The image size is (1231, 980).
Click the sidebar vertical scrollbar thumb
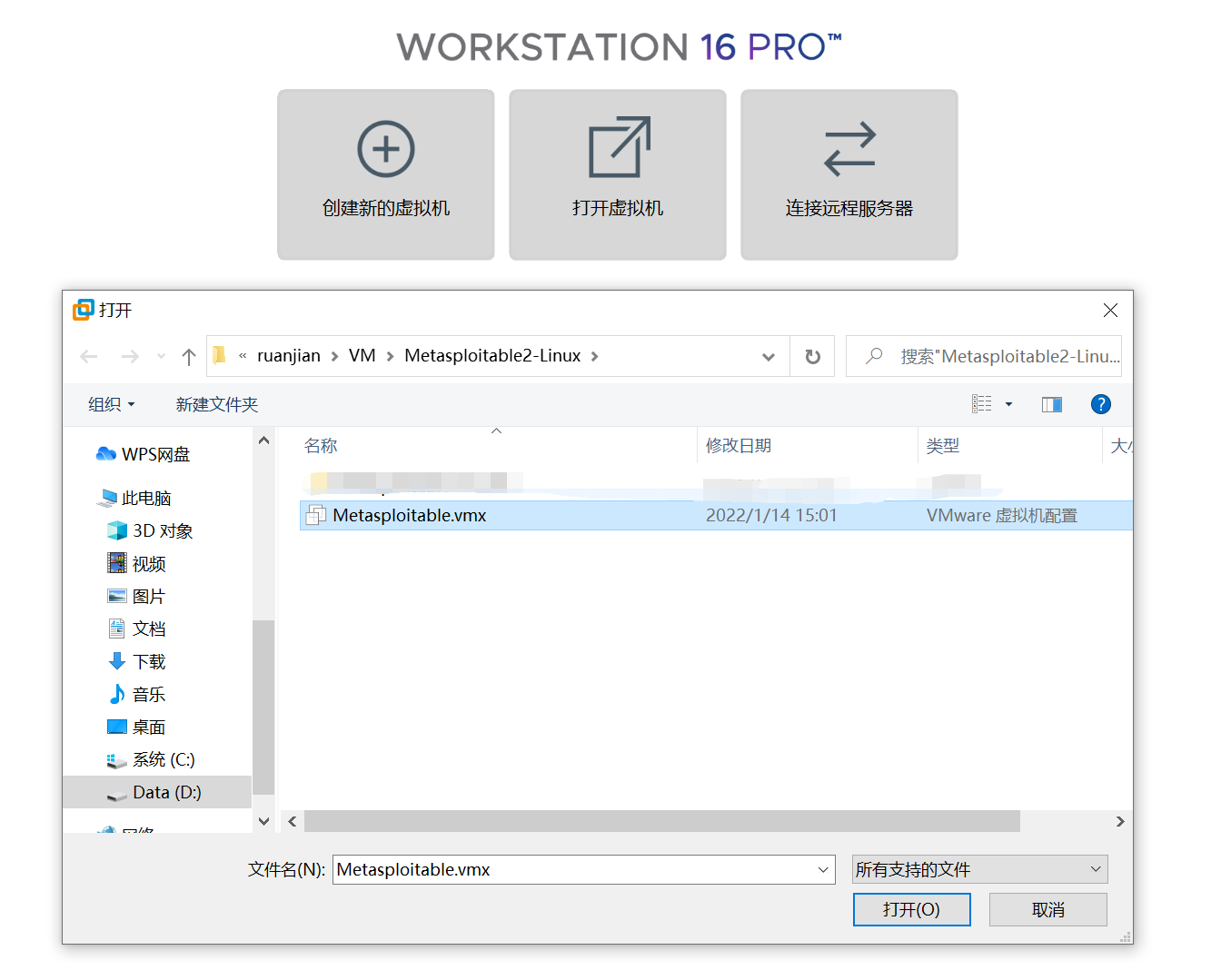(263, 707)
